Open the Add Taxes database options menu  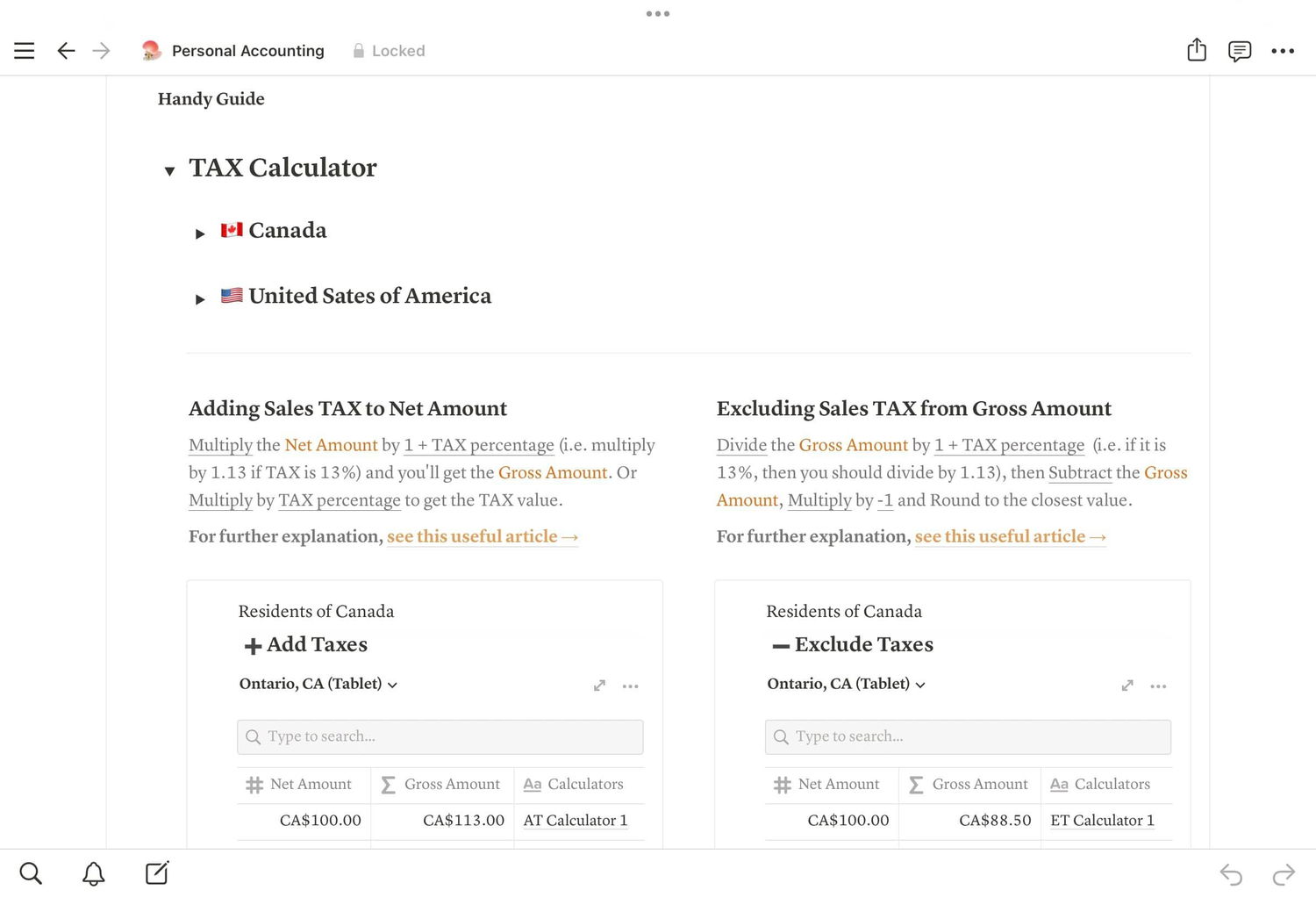tap(631, 686)
